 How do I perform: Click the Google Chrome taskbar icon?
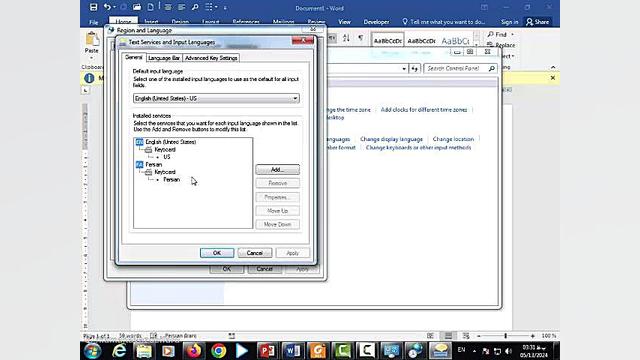[x=218, y=351]
